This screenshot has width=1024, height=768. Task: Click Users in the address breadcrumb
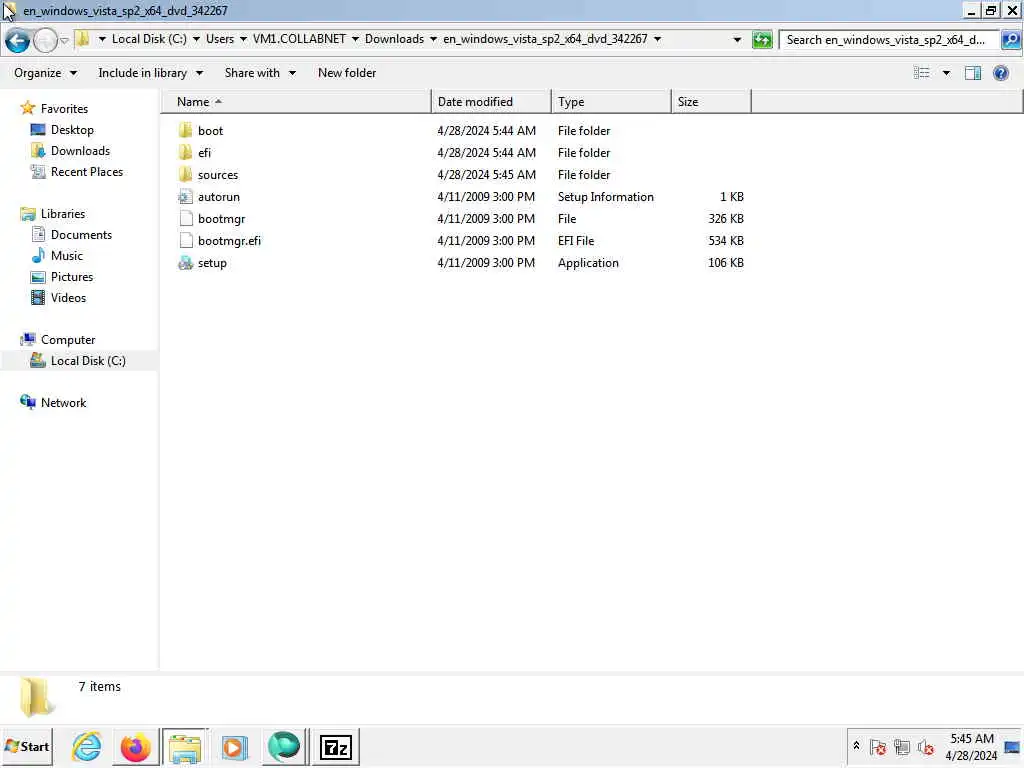coord(219,39)
